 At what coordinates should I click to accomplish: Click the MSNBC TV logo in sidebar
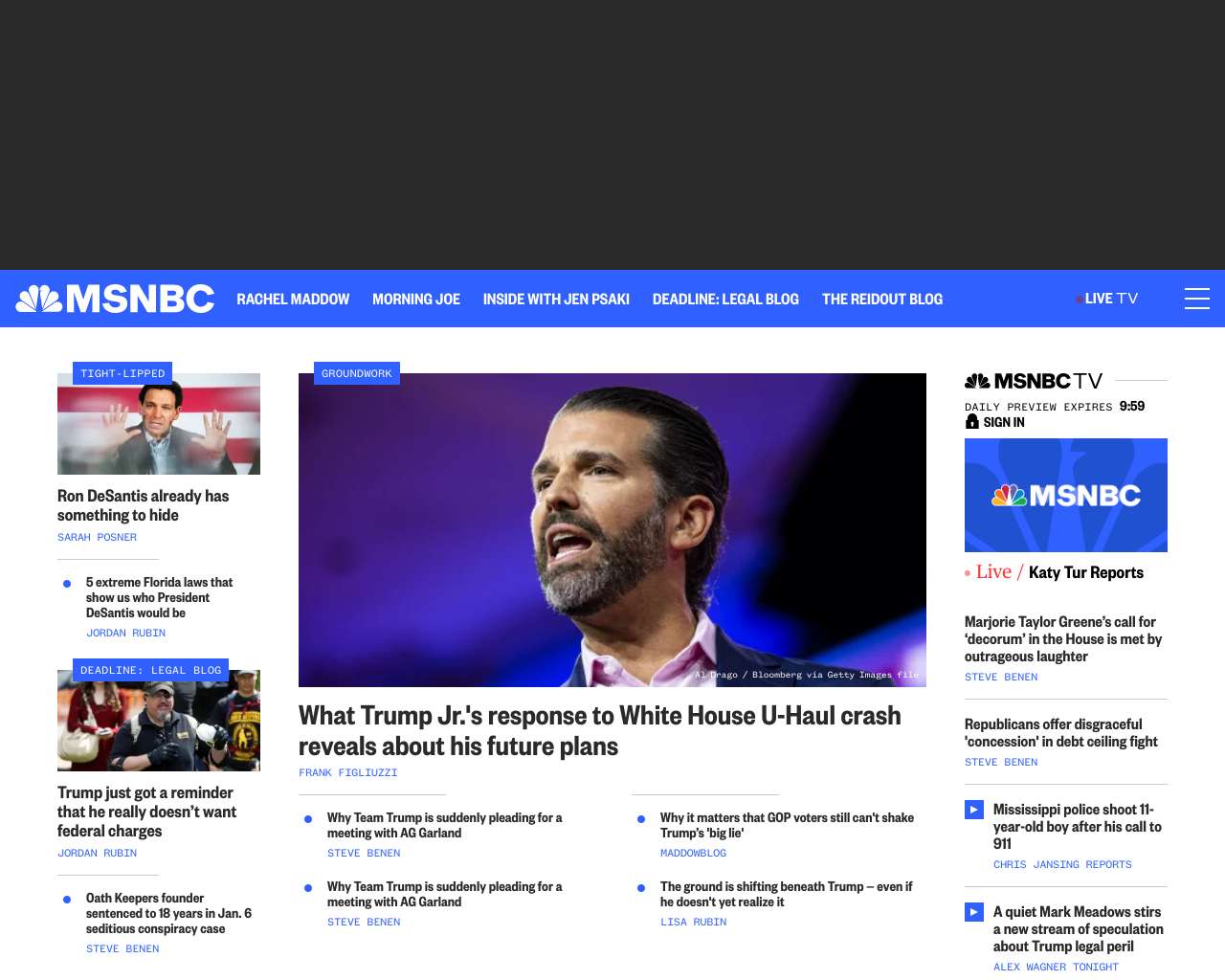pyautogui.click(x=1034, y=381)
